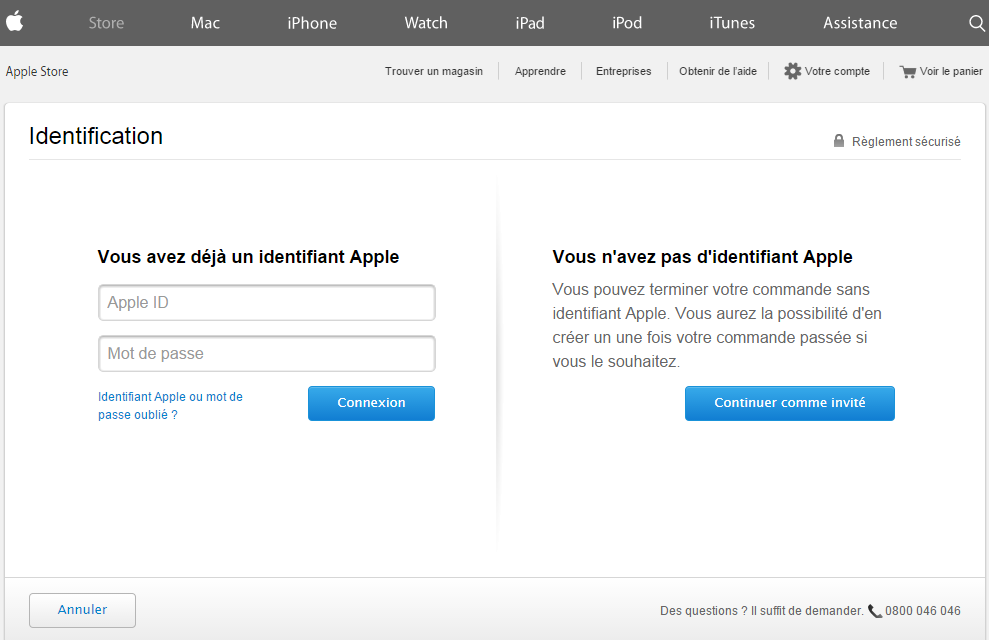
Task: Focus the Mot de passe field
Action: [267, 354]
